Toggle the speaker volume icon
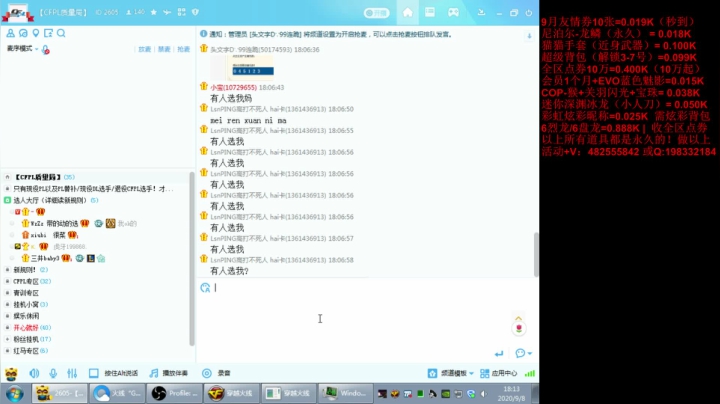 [34, 373]
